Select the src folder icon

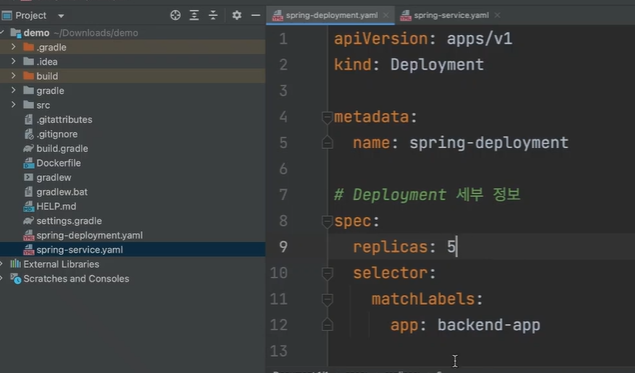point(28,105)
